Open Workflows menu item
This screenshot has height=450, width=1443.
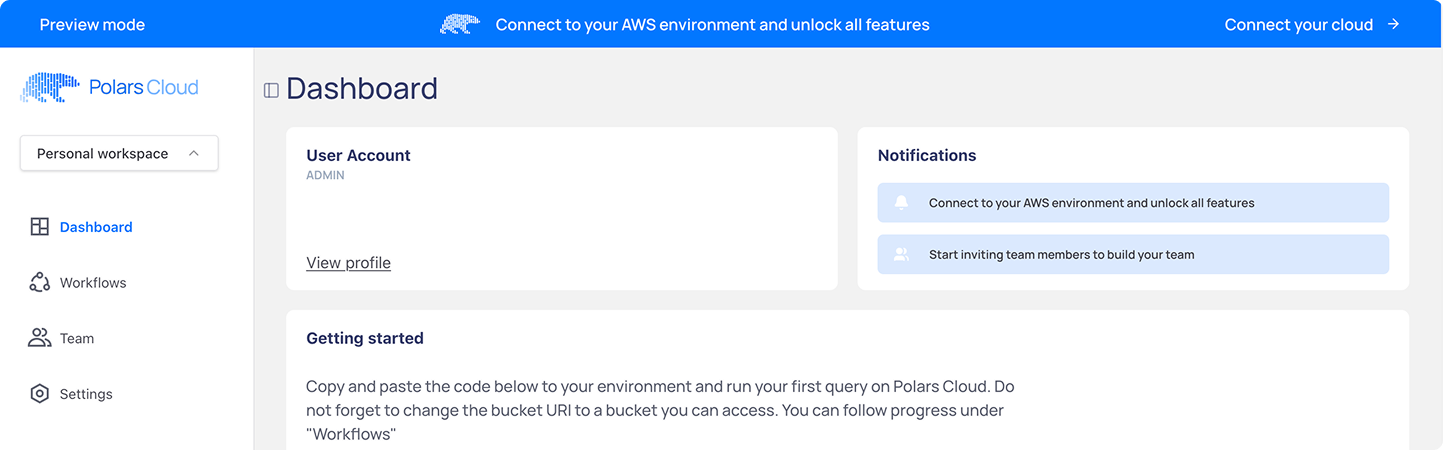click(93, 283)
